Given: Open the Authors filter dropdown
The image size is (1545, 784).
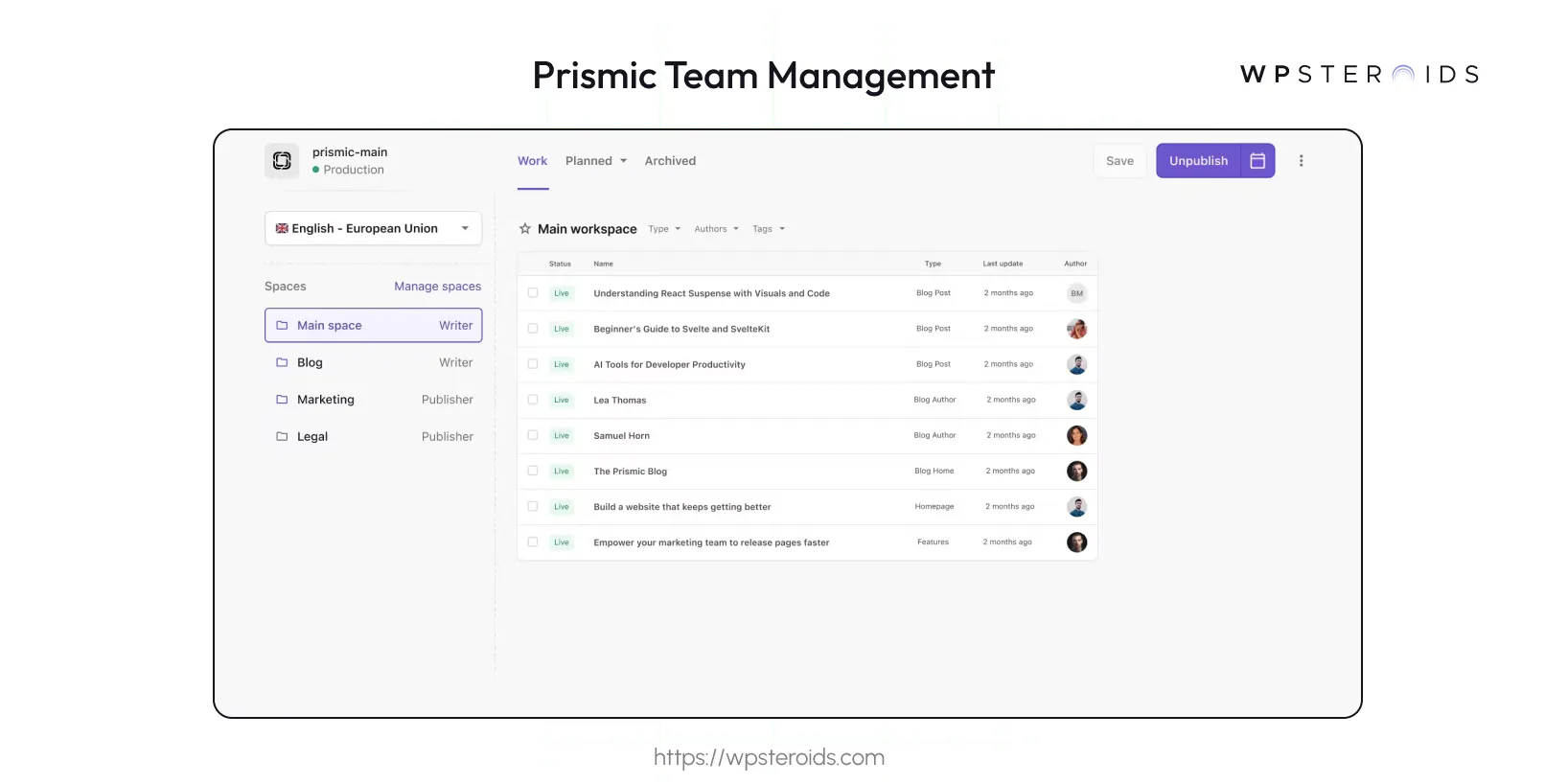Looking at the screenshot, I should 717,229.
